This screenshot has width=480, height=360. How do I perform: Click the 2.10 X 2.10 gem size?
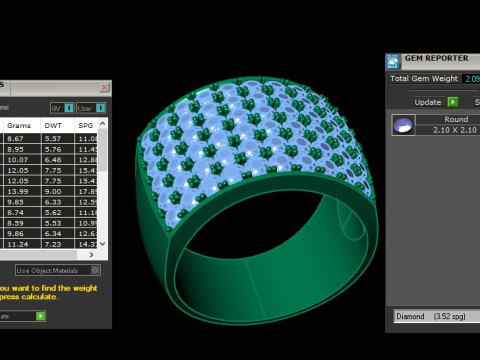click(448, 130)
